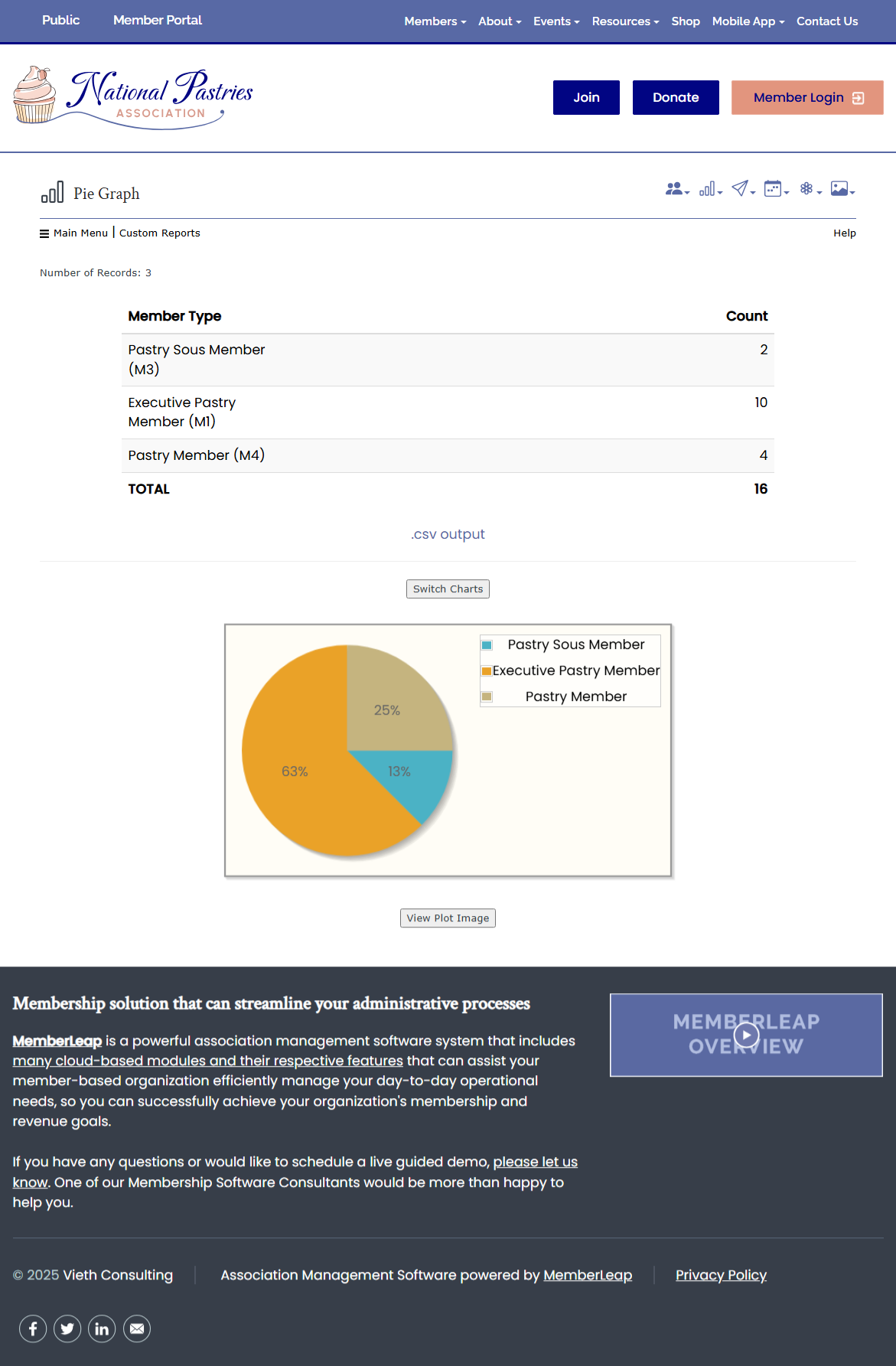Switch to the Member Portal view
Image resolution: width=896 pixels, height=1366 pixels.
tap(158, 20)
